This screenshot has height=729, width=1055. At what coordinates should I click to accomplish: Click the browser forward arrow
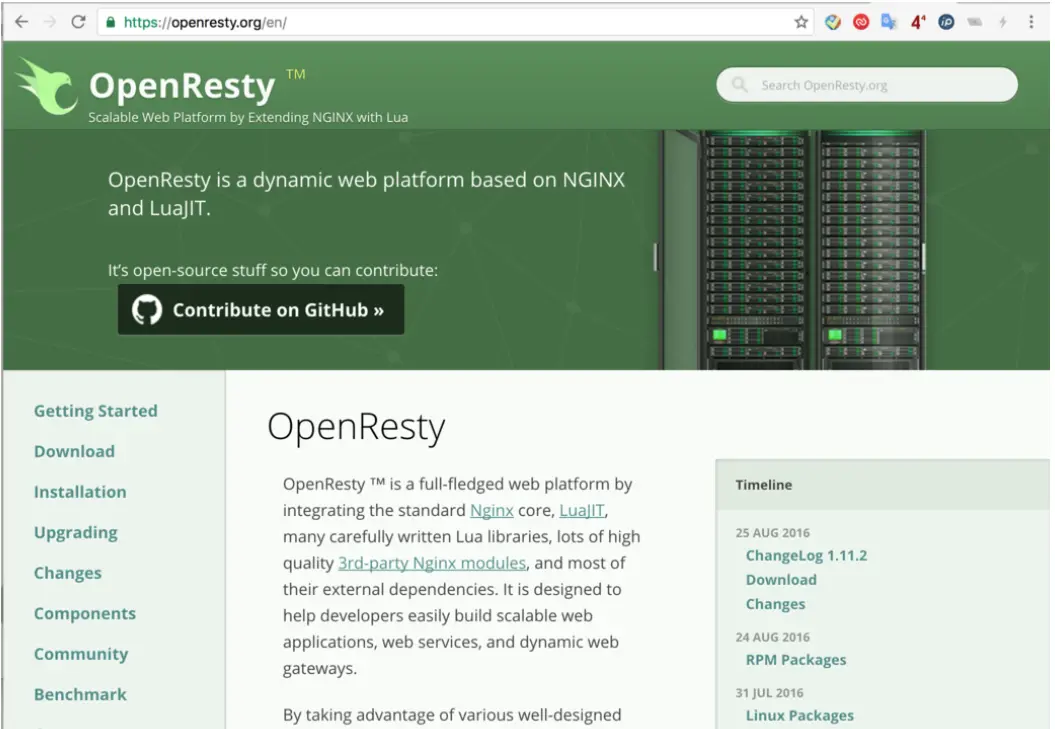(50, 22)
